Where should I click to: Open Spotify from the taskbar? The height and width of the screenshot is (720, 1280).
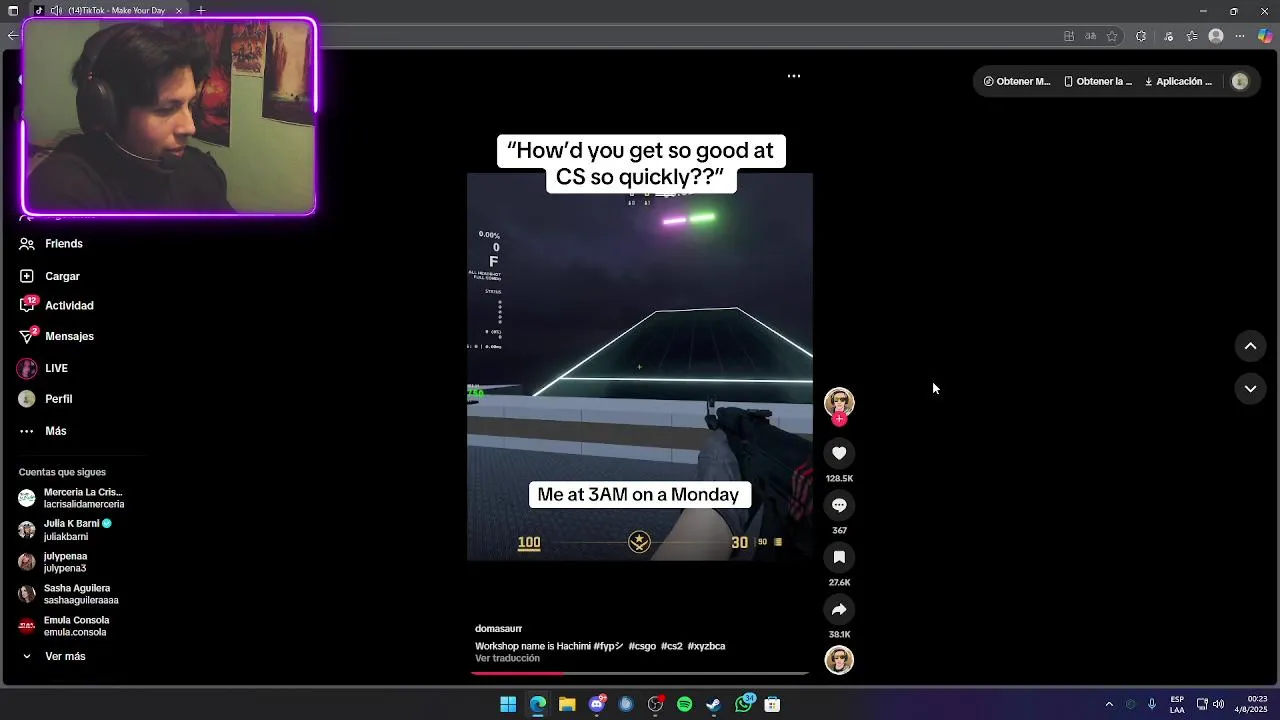684,705
